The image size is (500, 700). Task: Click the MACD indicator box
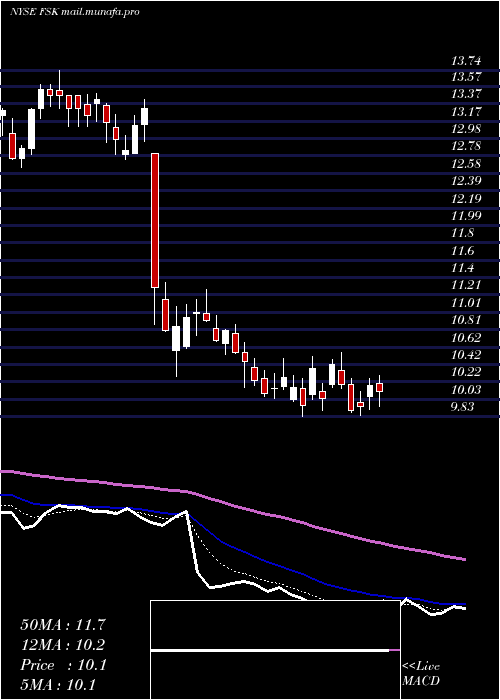[x=275, y=650]
